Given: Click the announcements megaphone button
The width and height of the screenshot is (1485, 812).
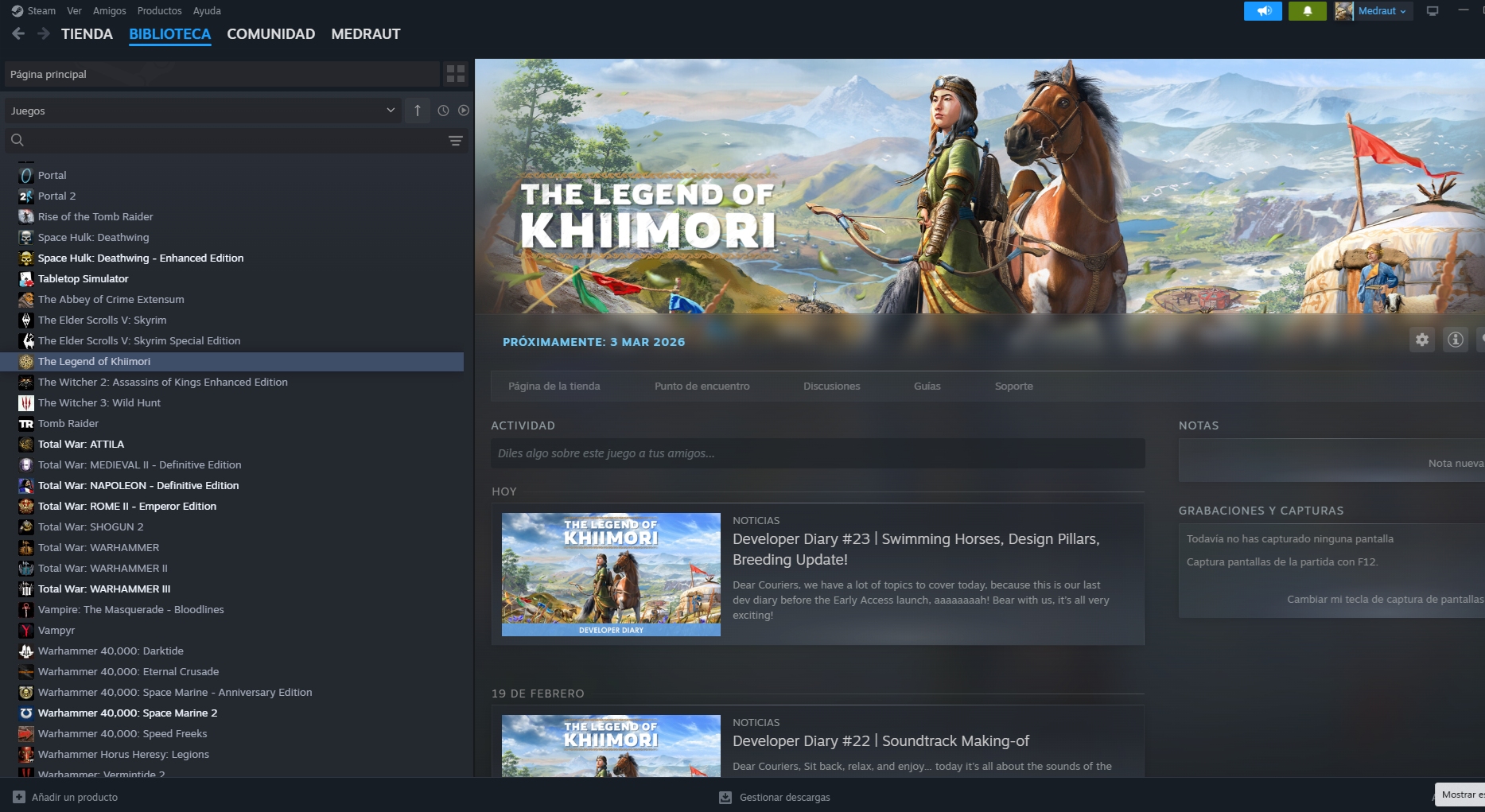Looking at the screenshot, I should [1263, 11].
